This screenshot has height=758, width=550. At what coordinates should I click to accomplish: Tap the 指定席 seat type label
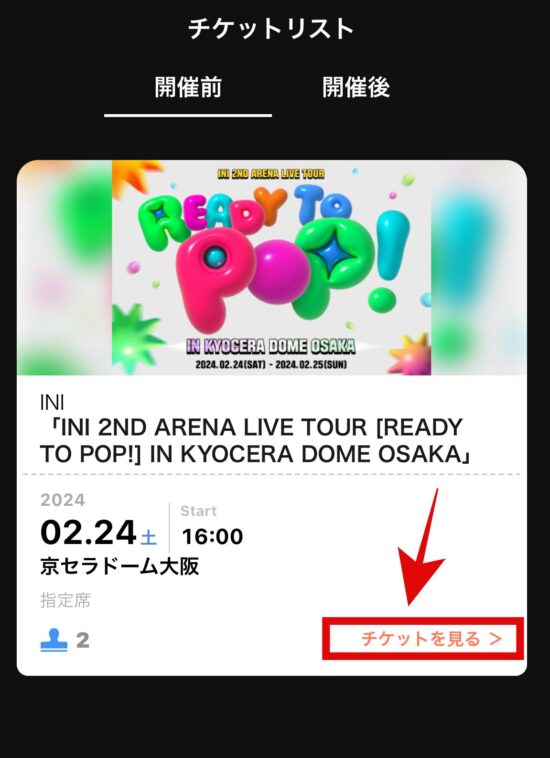point(65,600)
